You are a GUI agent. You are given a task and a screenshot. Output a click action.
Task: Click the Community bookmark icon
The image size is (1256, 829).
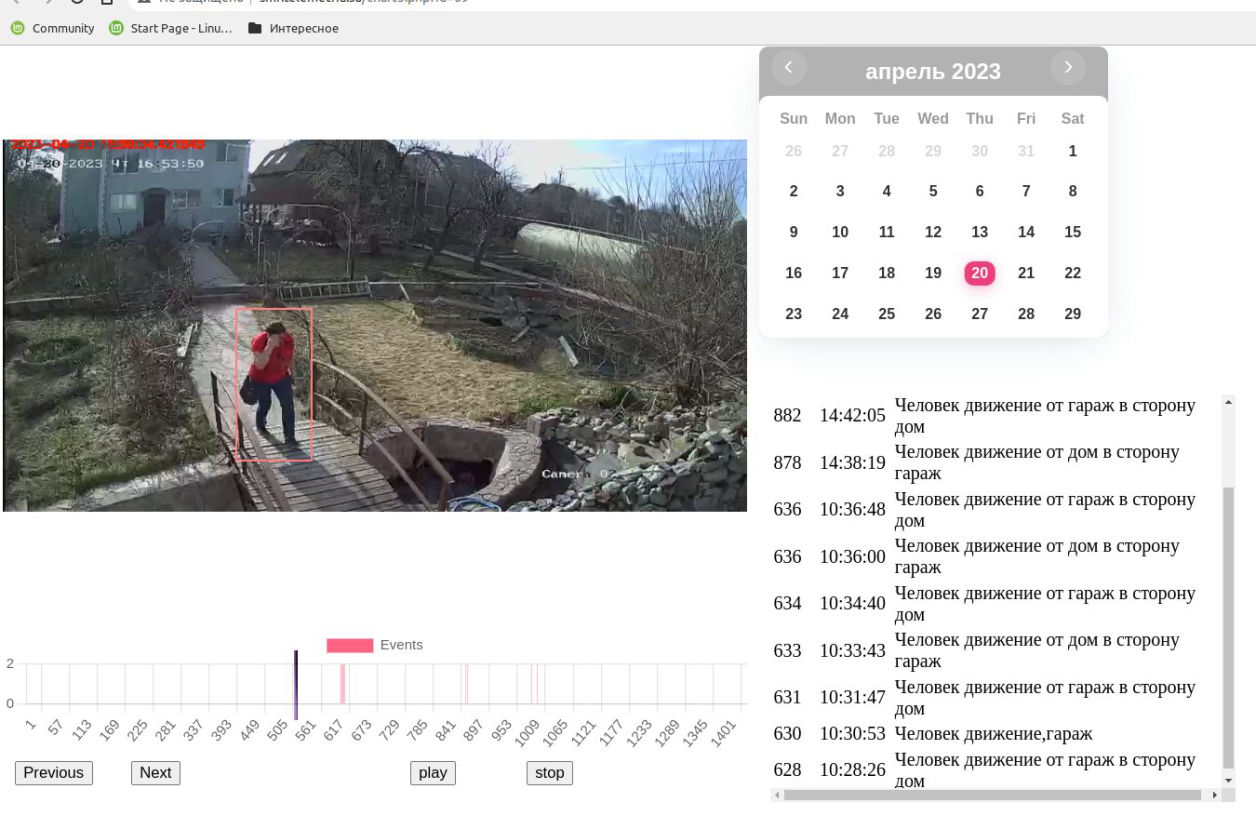[17, 28]
